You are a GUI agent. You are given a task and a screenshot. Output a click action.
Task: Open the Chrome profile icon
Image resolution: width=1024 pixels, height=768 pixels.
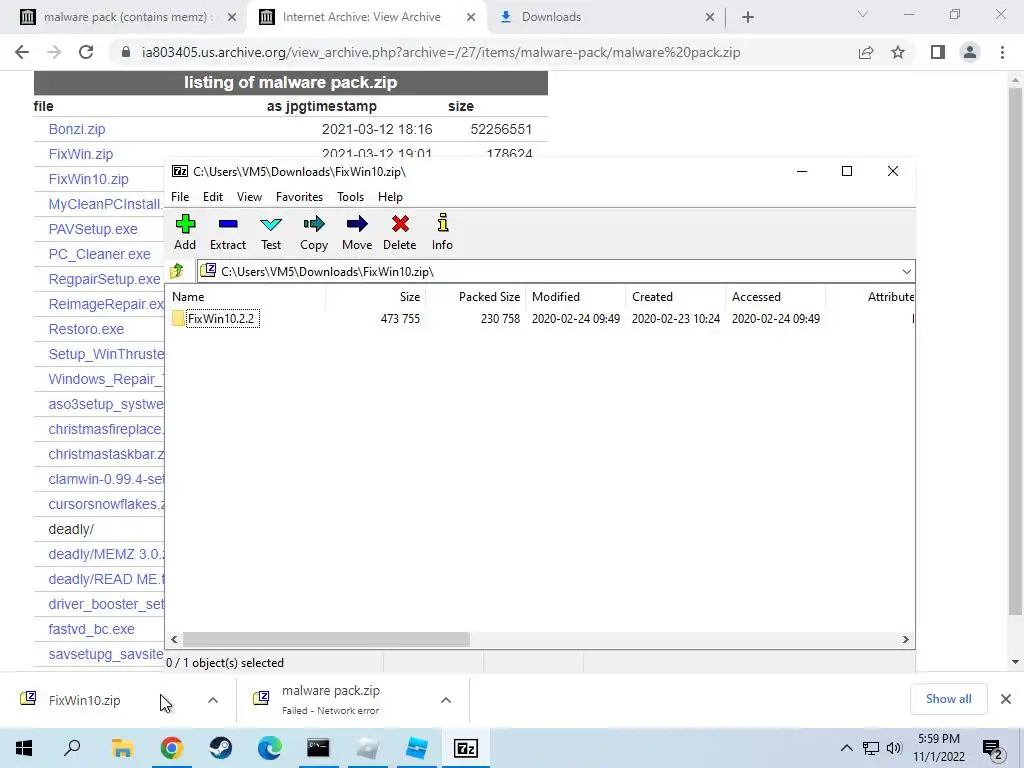point(970,52)
